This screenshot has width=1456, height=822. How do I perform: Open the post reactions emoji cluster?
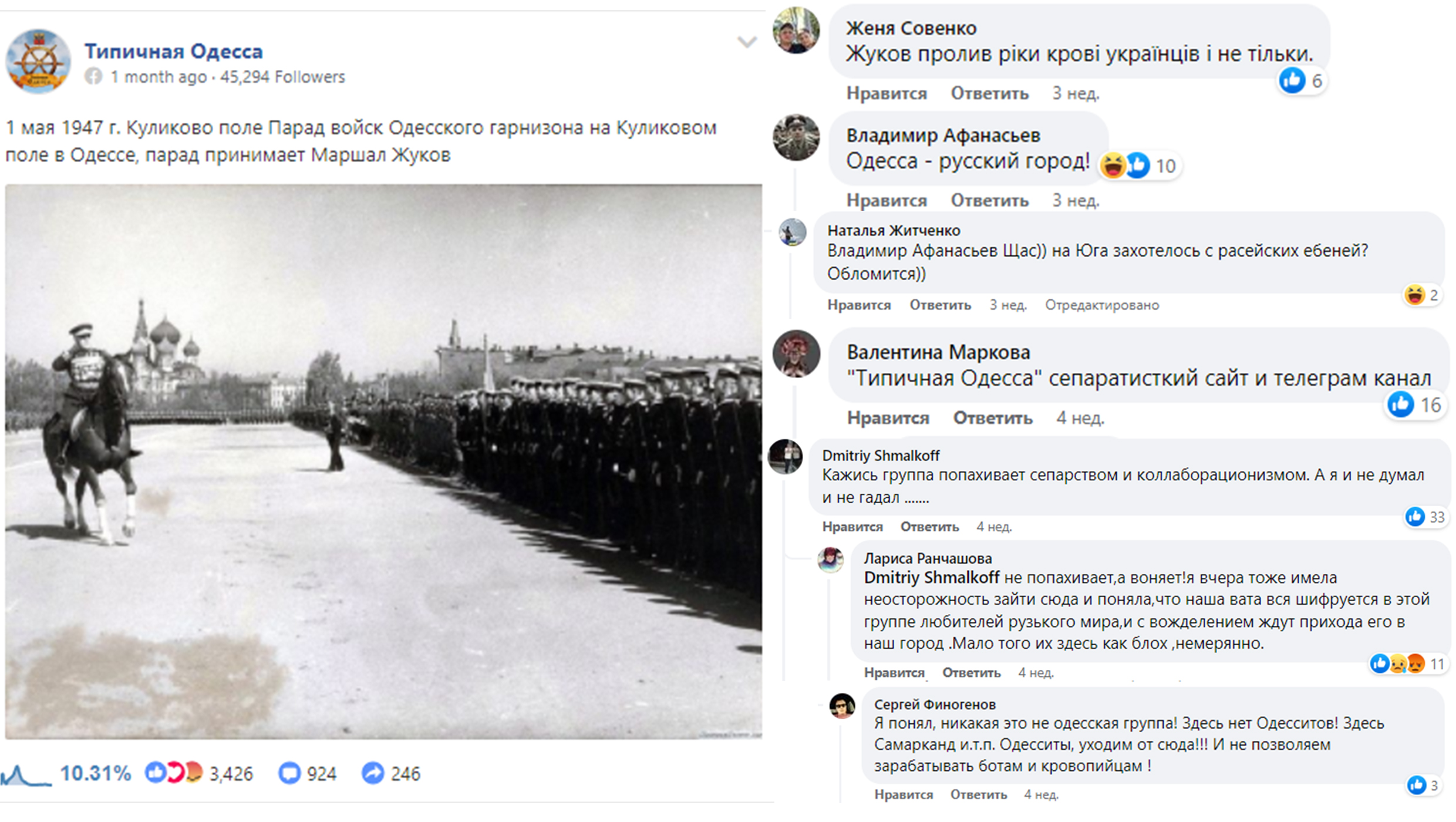(174, 773)
